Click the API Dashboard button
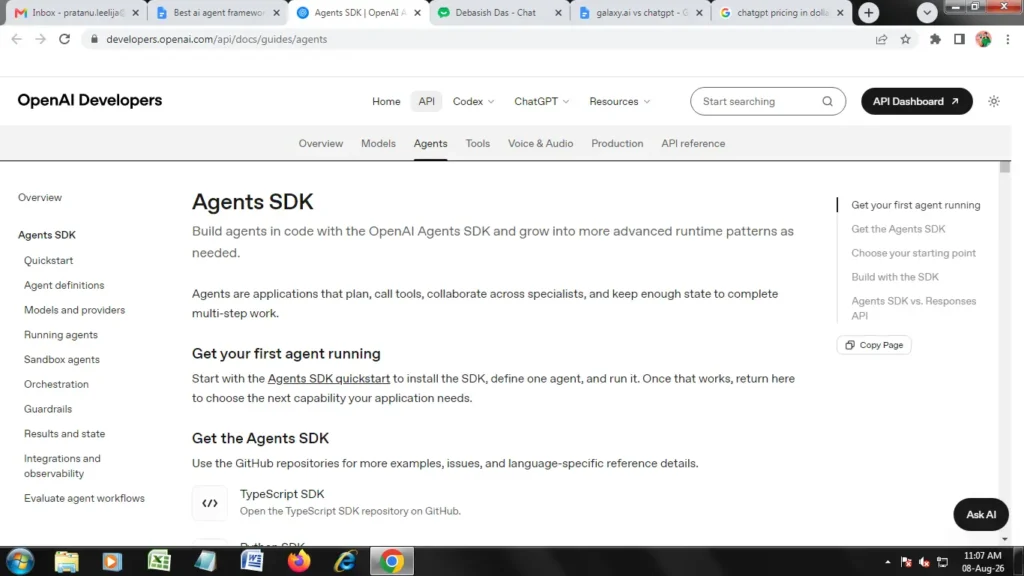The height and width of the screenshot is (576, 1024). (916, 101)
